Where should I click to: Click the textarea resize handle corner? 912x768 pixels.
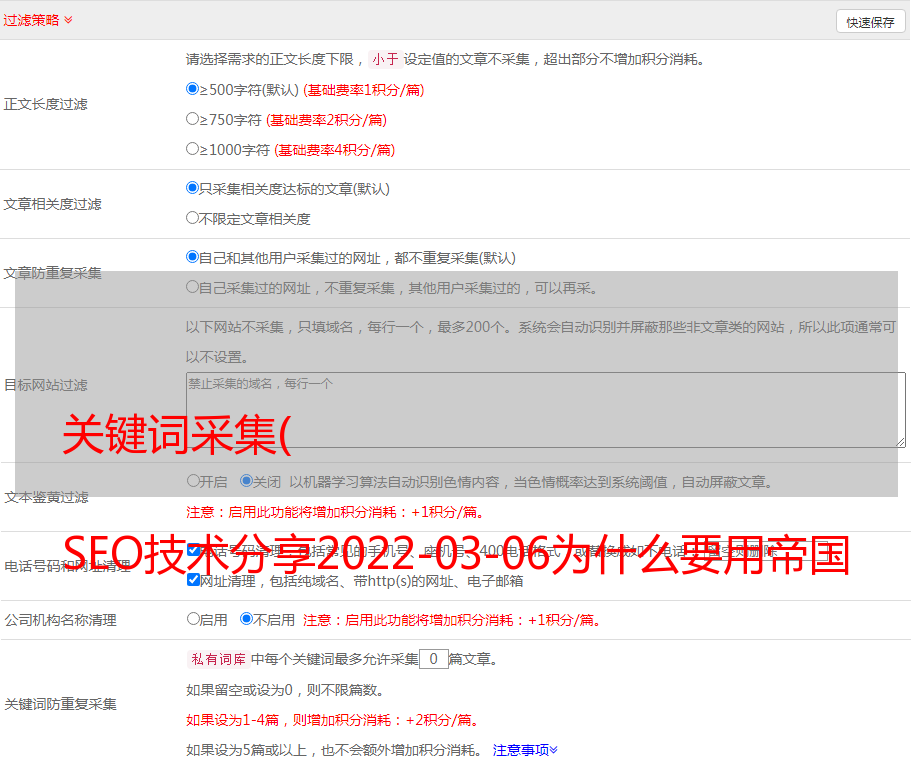[900, 443]
